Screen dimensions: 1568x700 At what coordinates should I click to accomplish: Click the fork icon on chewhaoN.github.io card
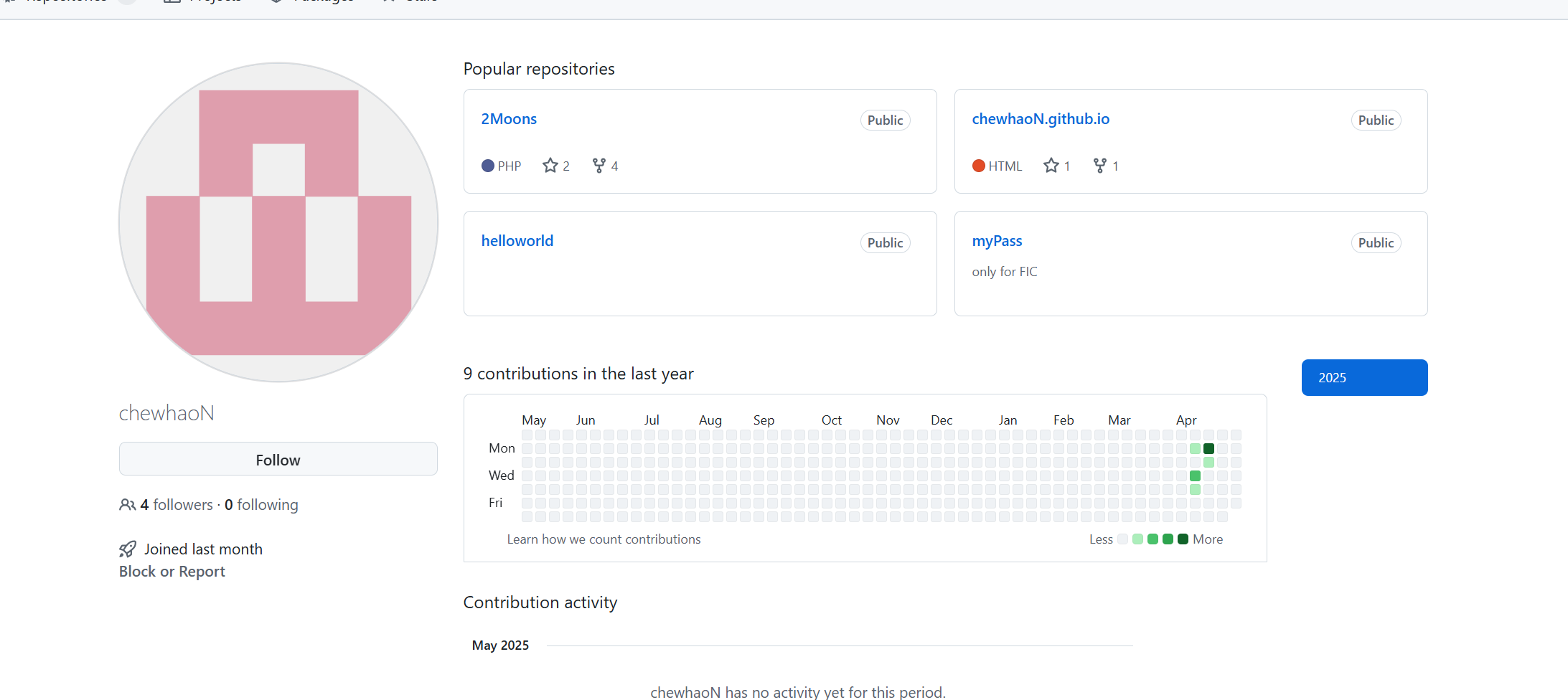point(1099,166)
